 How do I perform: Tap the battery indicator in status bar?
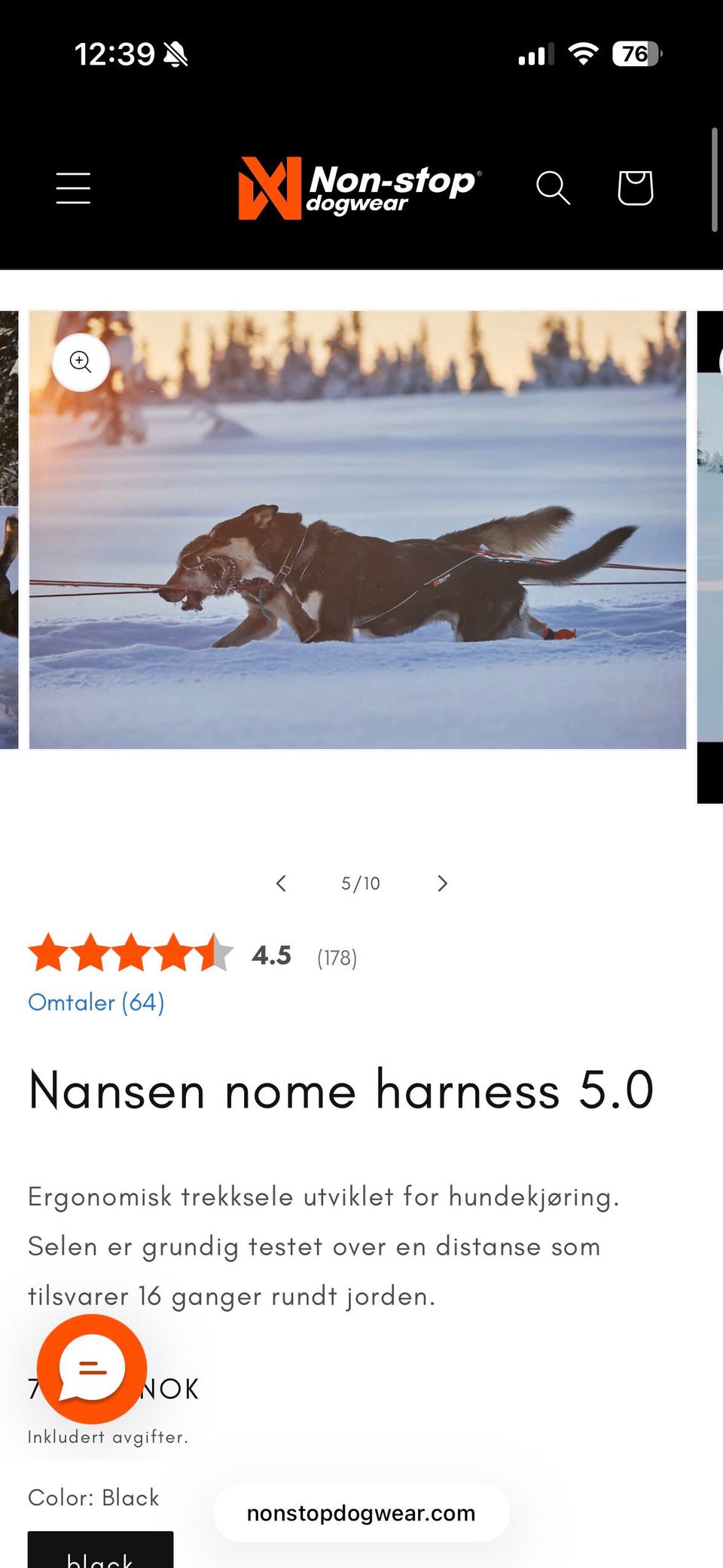click(637, 53)
